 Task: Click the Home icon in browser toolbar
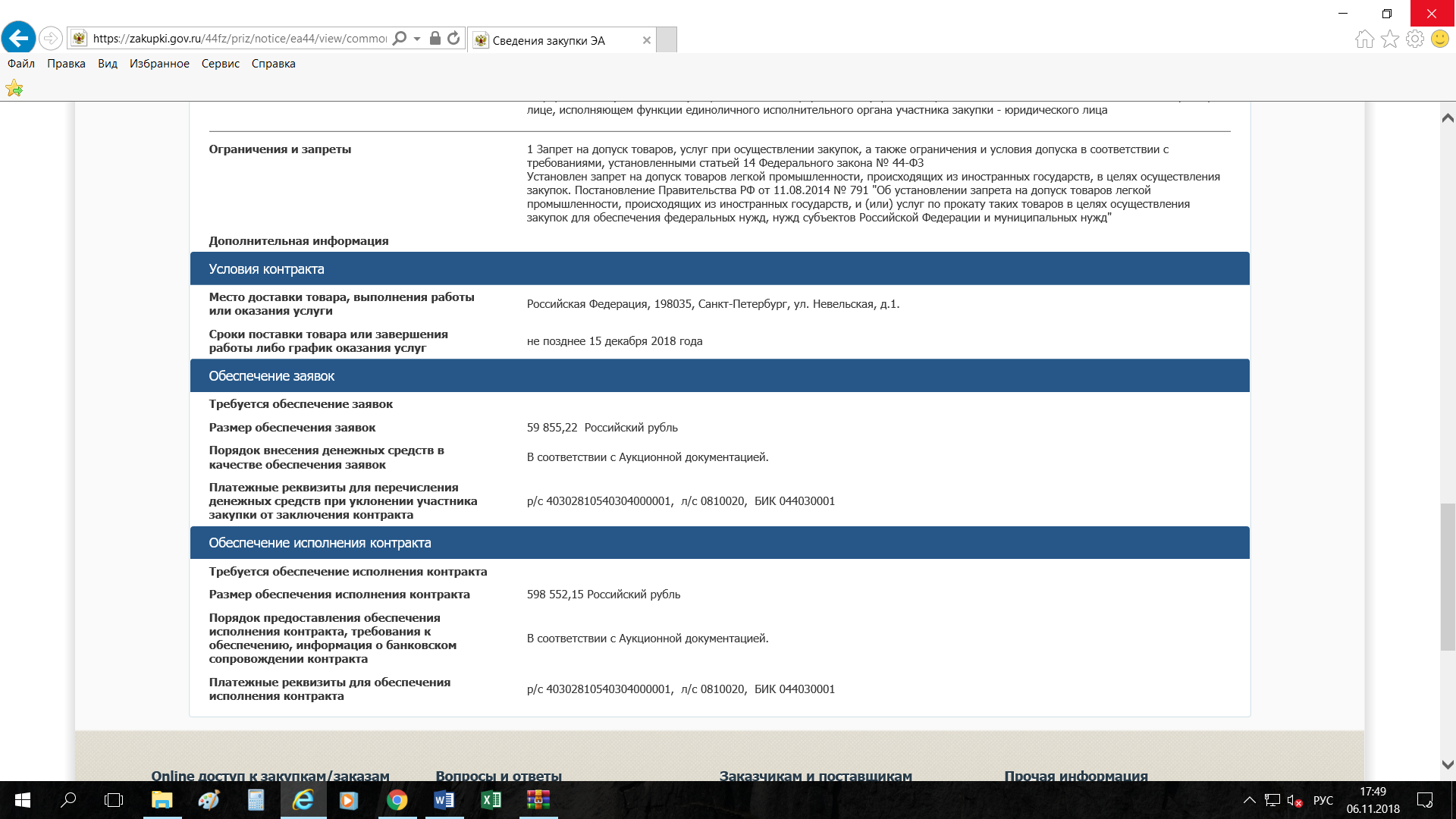(1365, 39)
